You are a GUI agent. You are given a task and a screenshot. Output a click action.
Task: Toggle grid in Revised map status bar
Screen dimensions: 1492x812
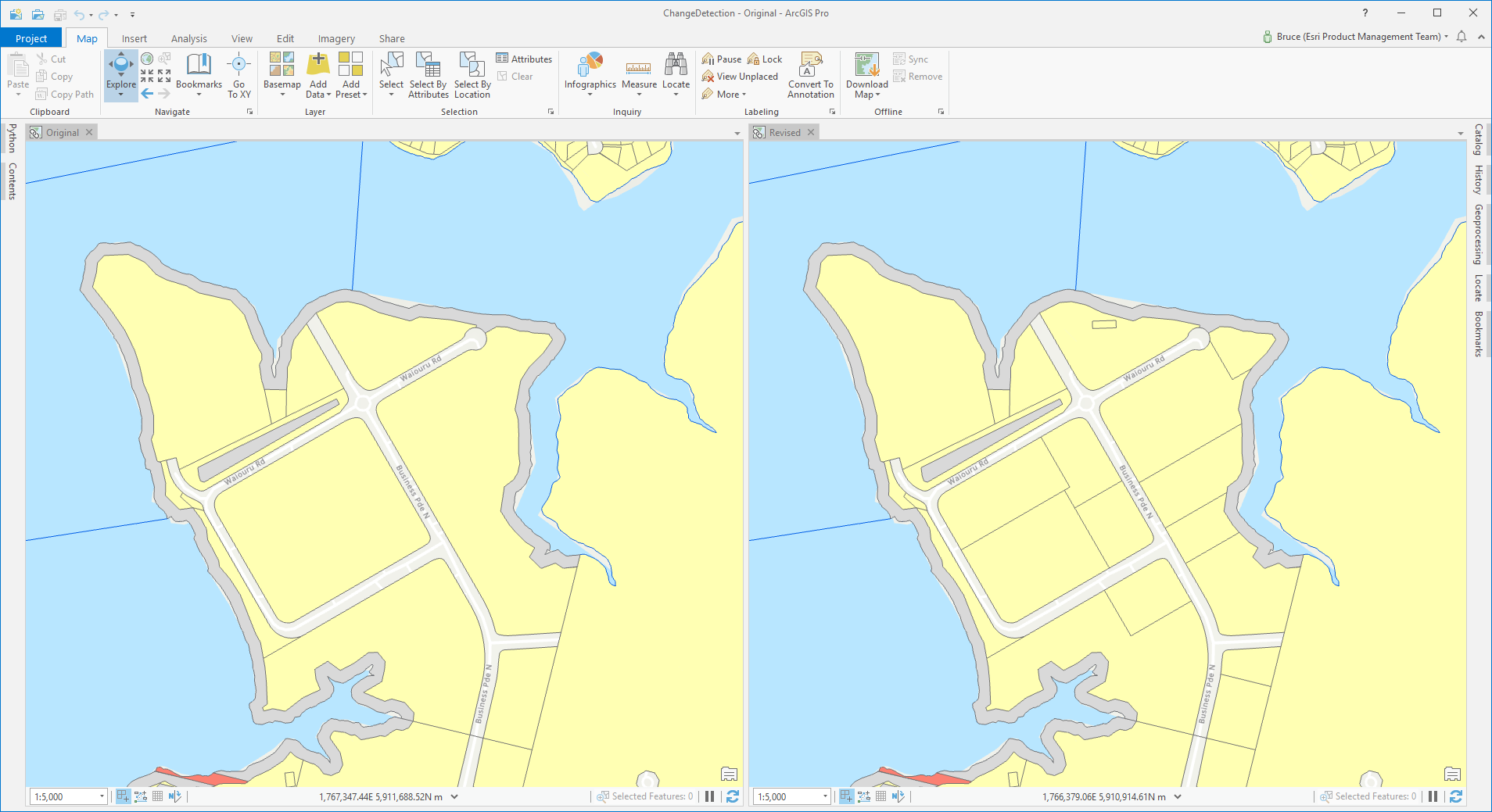pos(880,796)
